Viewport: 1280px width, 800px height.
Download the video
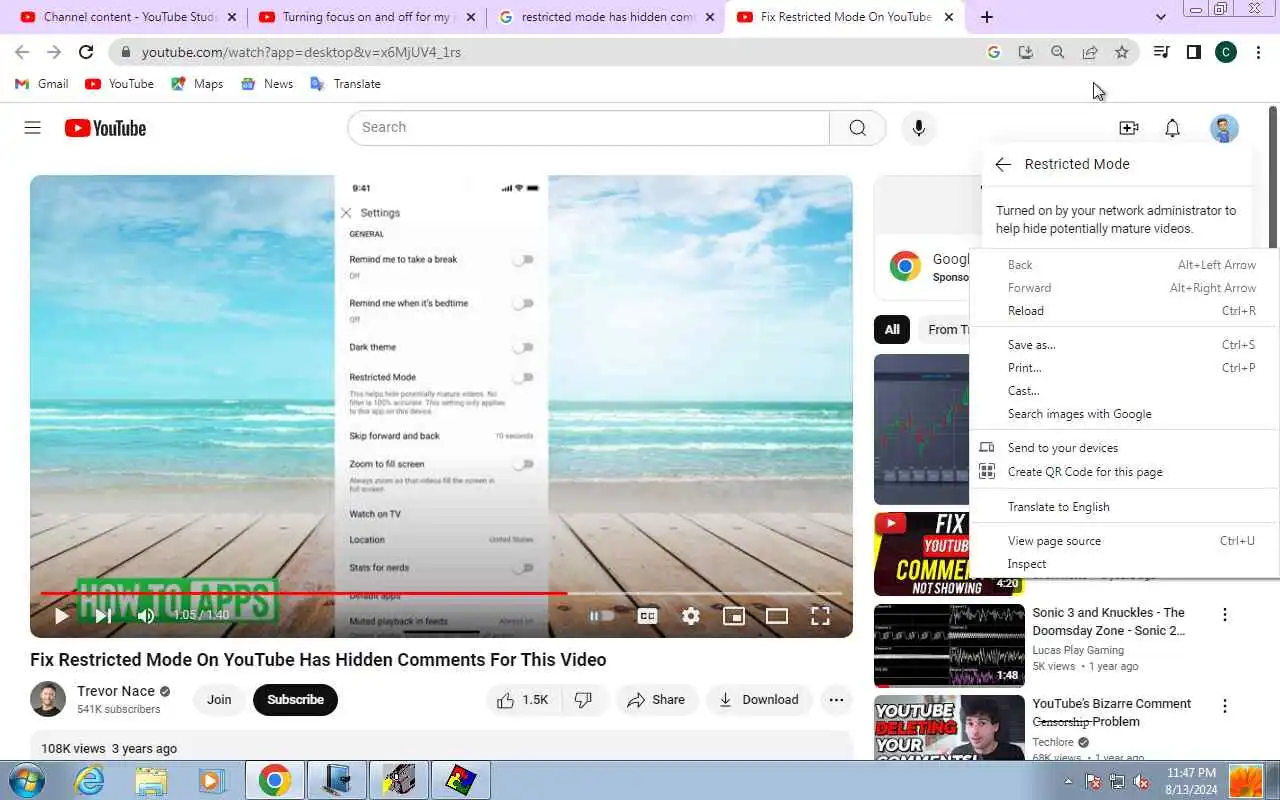[758, 700]
